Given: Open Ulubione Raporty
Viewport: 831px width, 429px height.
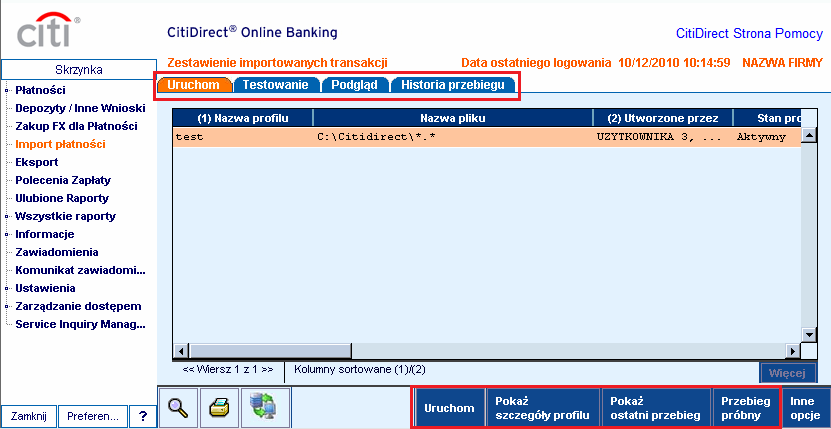Looking at the screenshot, I should [62, 198].
